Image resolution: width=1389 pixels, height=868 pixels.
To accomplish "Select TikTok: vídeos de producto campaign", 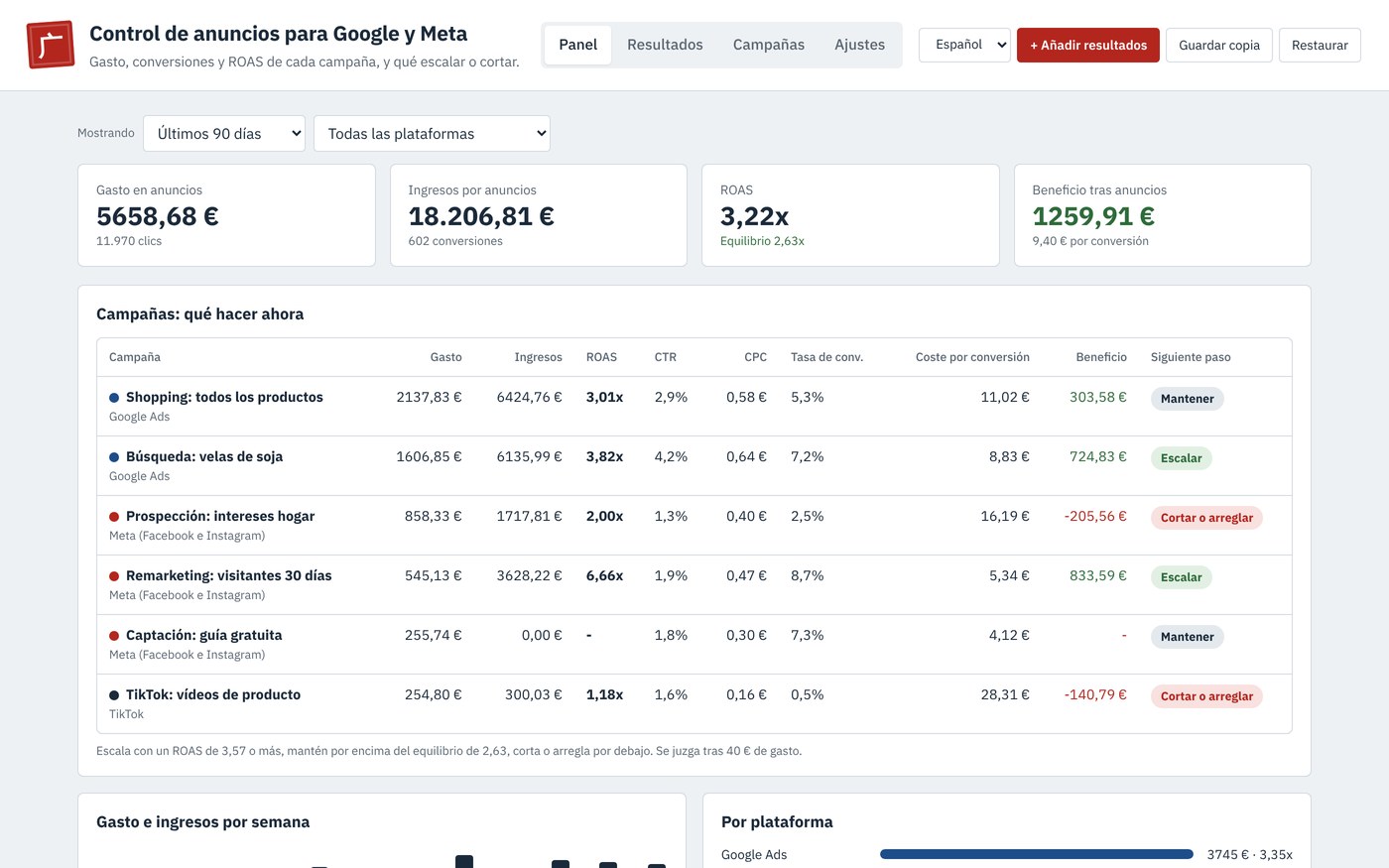I will (213, 694).
